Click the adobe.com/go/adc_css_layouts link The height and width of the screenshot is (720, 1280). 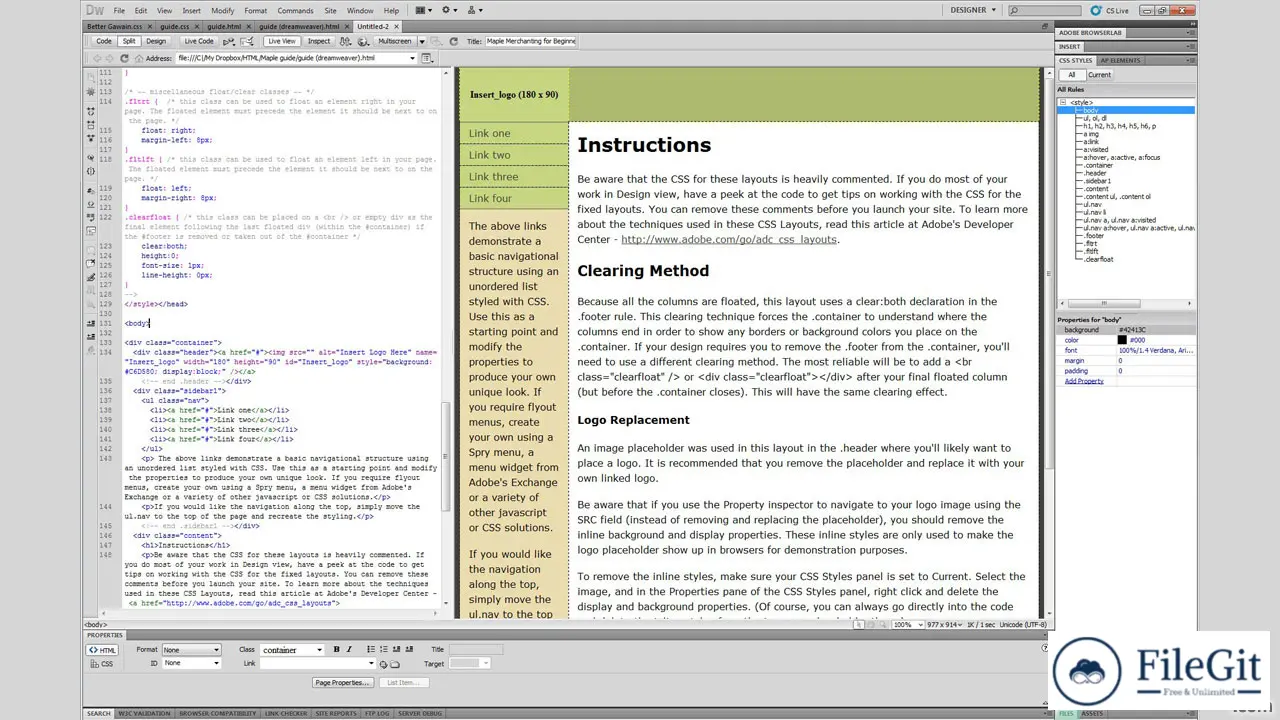tap(729, 239)
